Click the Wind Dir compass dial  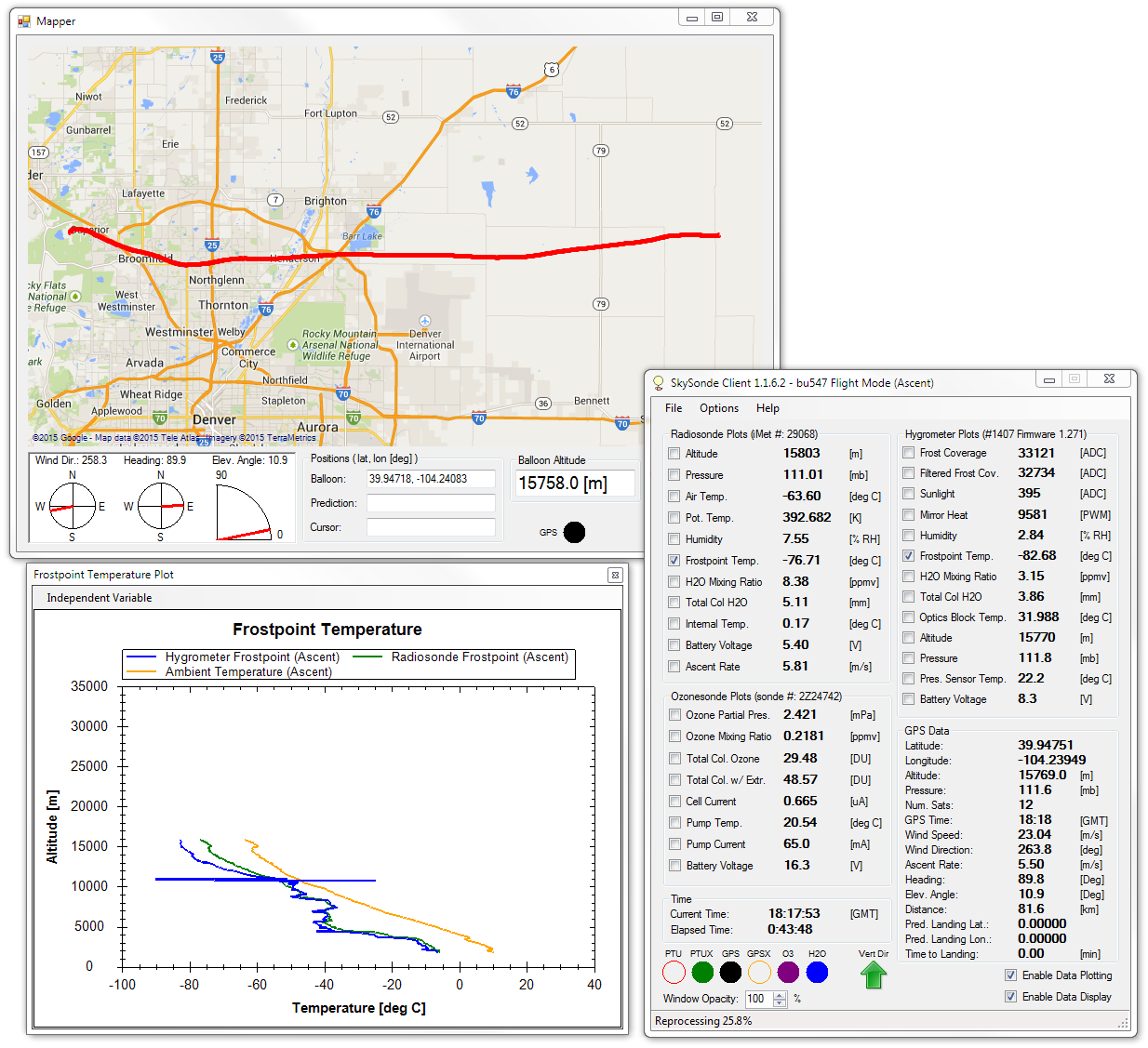click(72, 506)
